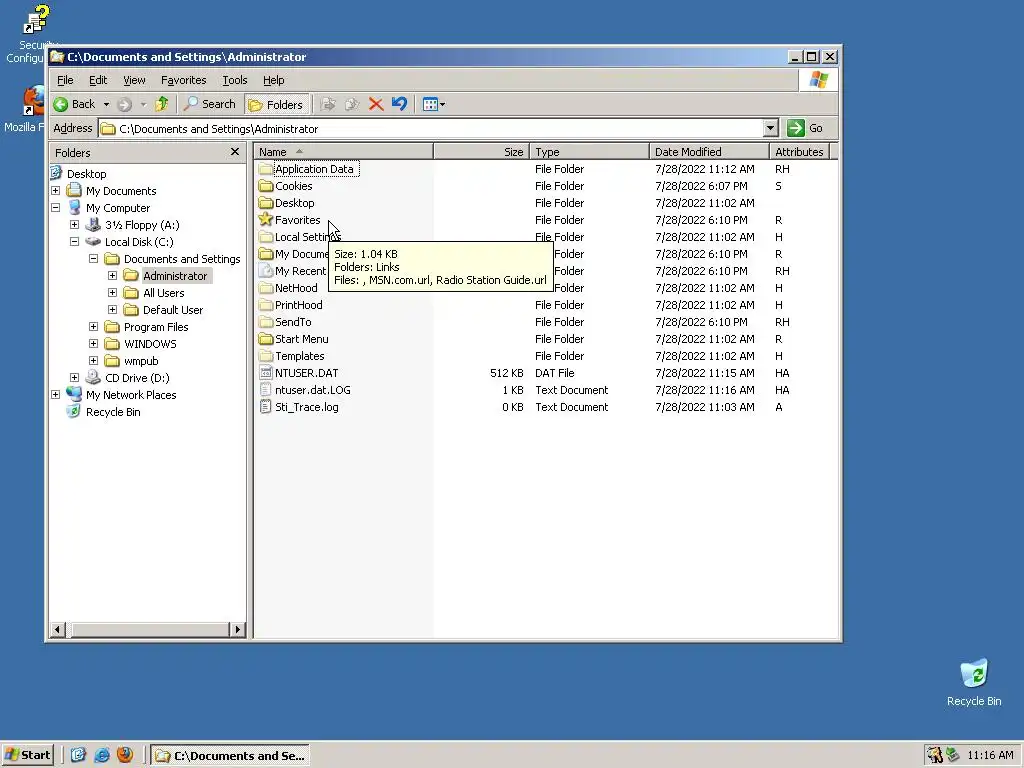Click left arrow of Folders scrollbar

click(57, 630)
